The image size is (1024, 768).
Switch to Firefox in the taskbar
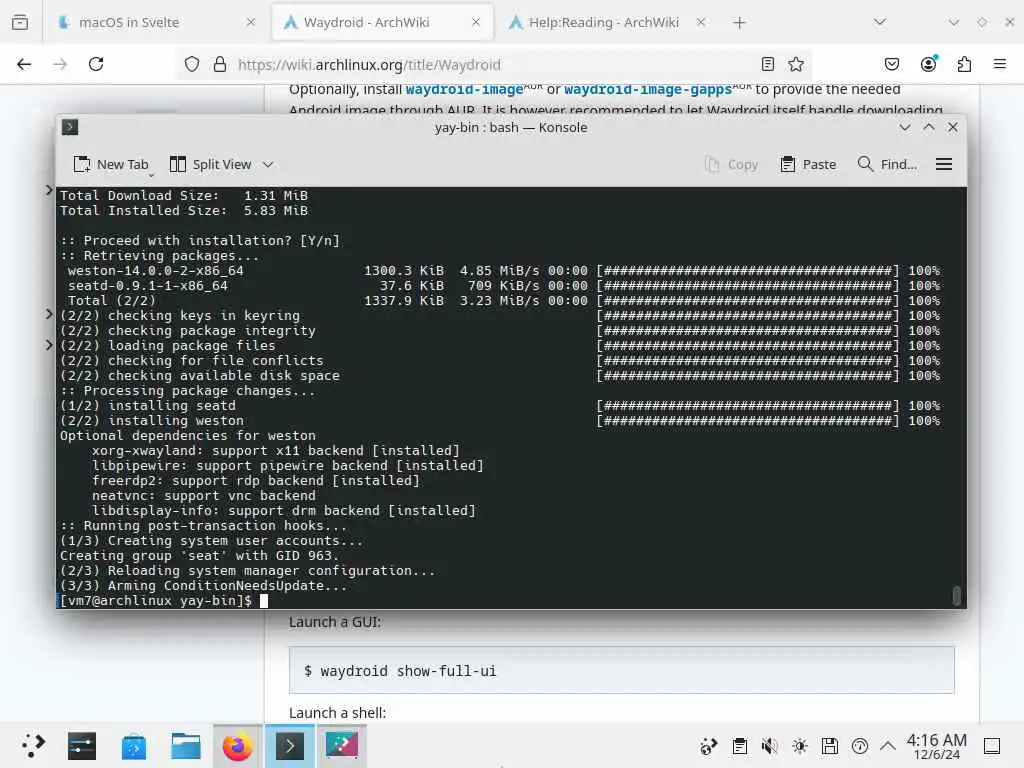click(x=237, y=746)
